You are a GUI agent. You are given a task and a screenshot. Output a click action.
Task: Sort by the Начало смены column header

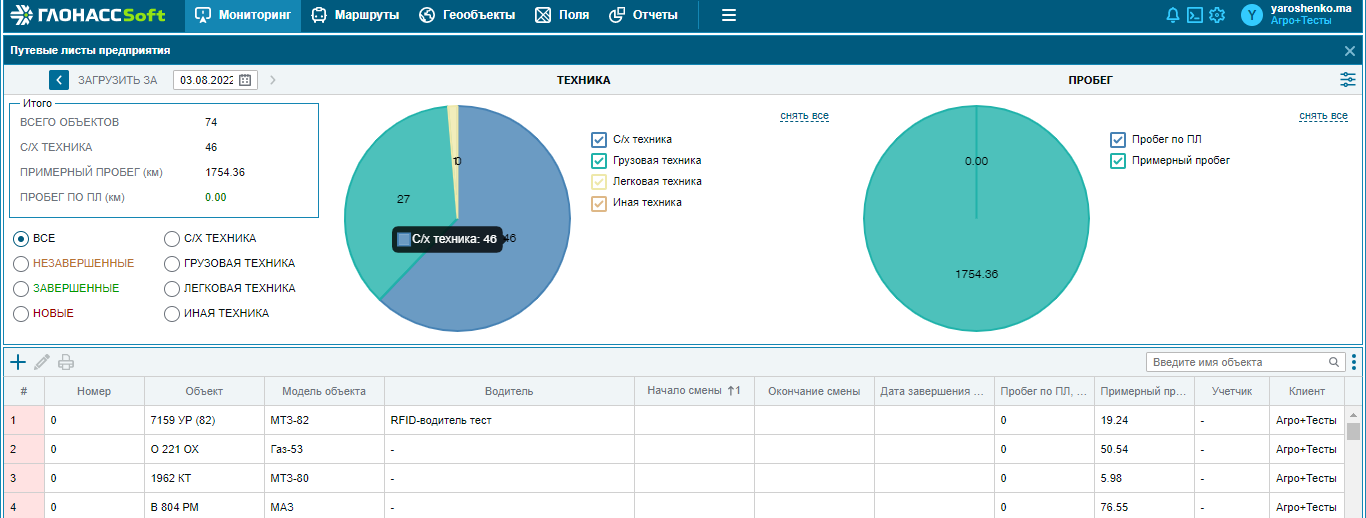point(694,391)
